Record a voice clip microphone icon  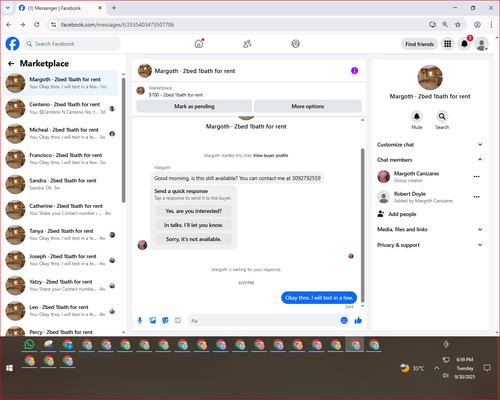(140, 320)
